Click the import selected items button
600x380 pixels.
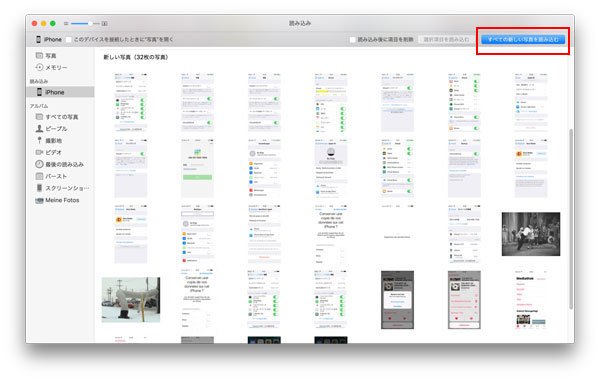pyautogui.click(x=446, y=39)
